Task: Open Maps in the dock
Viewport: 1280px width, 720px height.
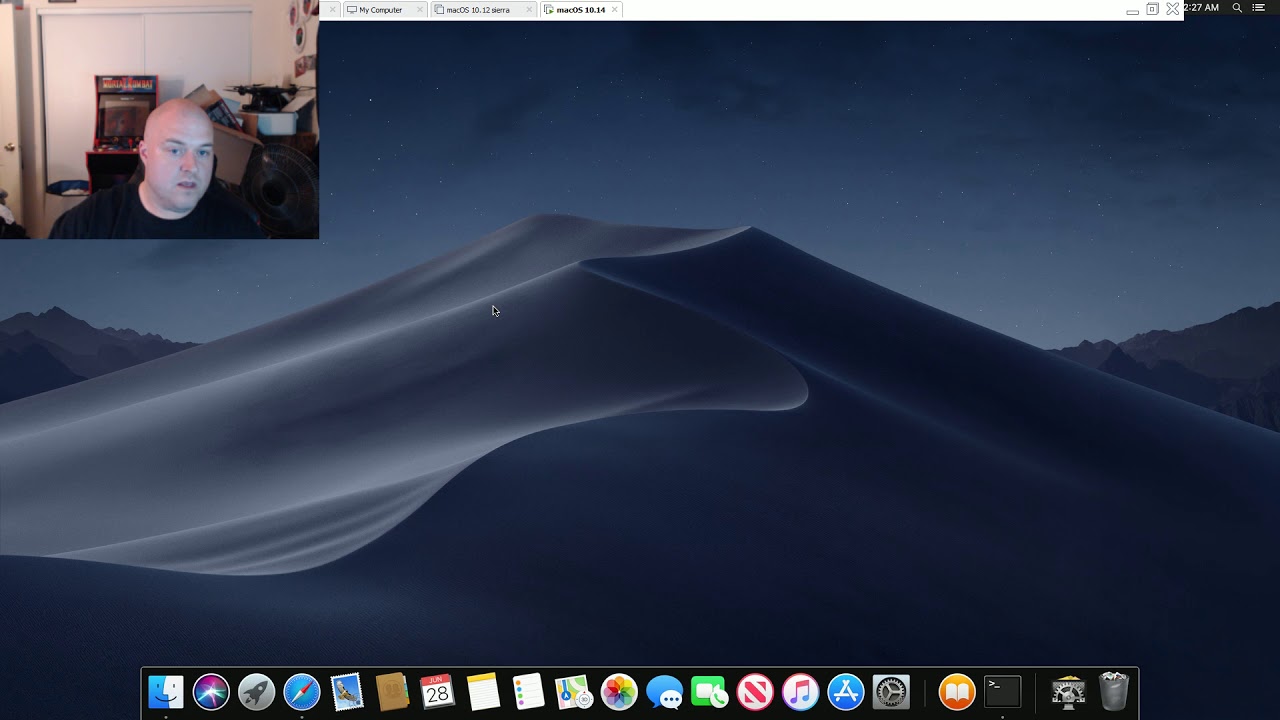Action: click(573, 692)
